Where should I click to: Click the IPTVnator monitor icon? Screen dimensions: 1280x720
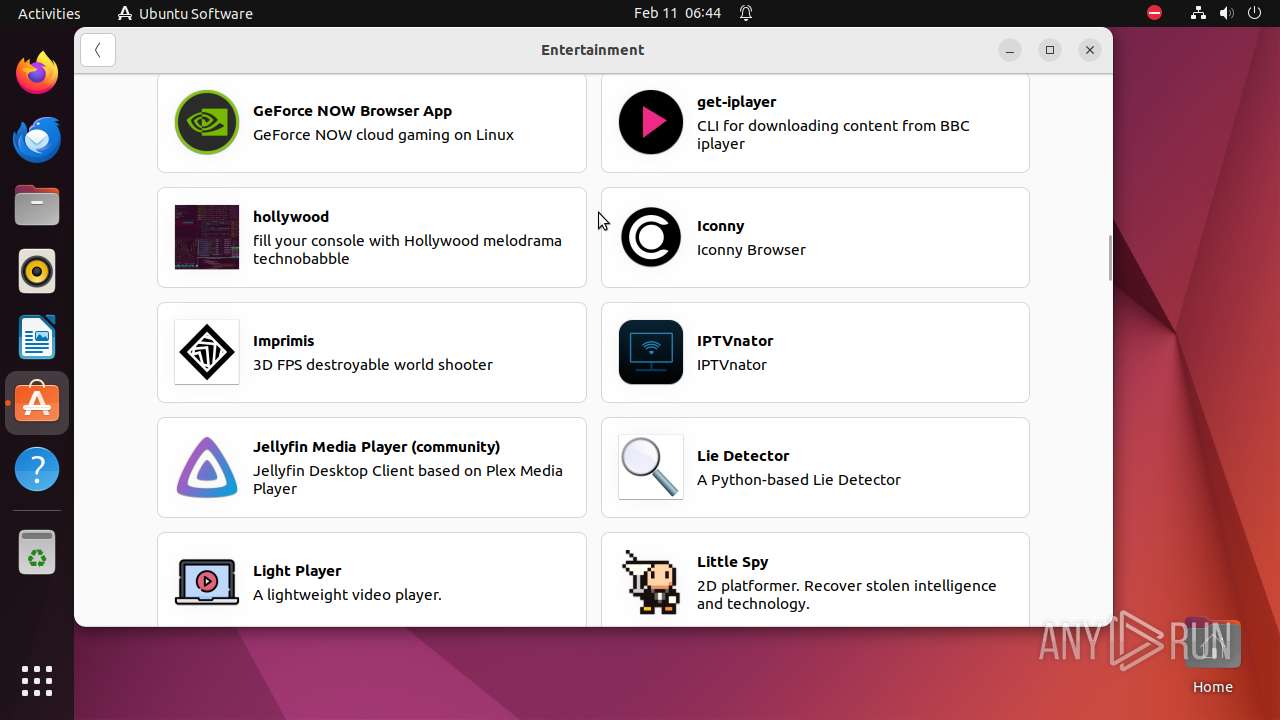pos(651,352)
